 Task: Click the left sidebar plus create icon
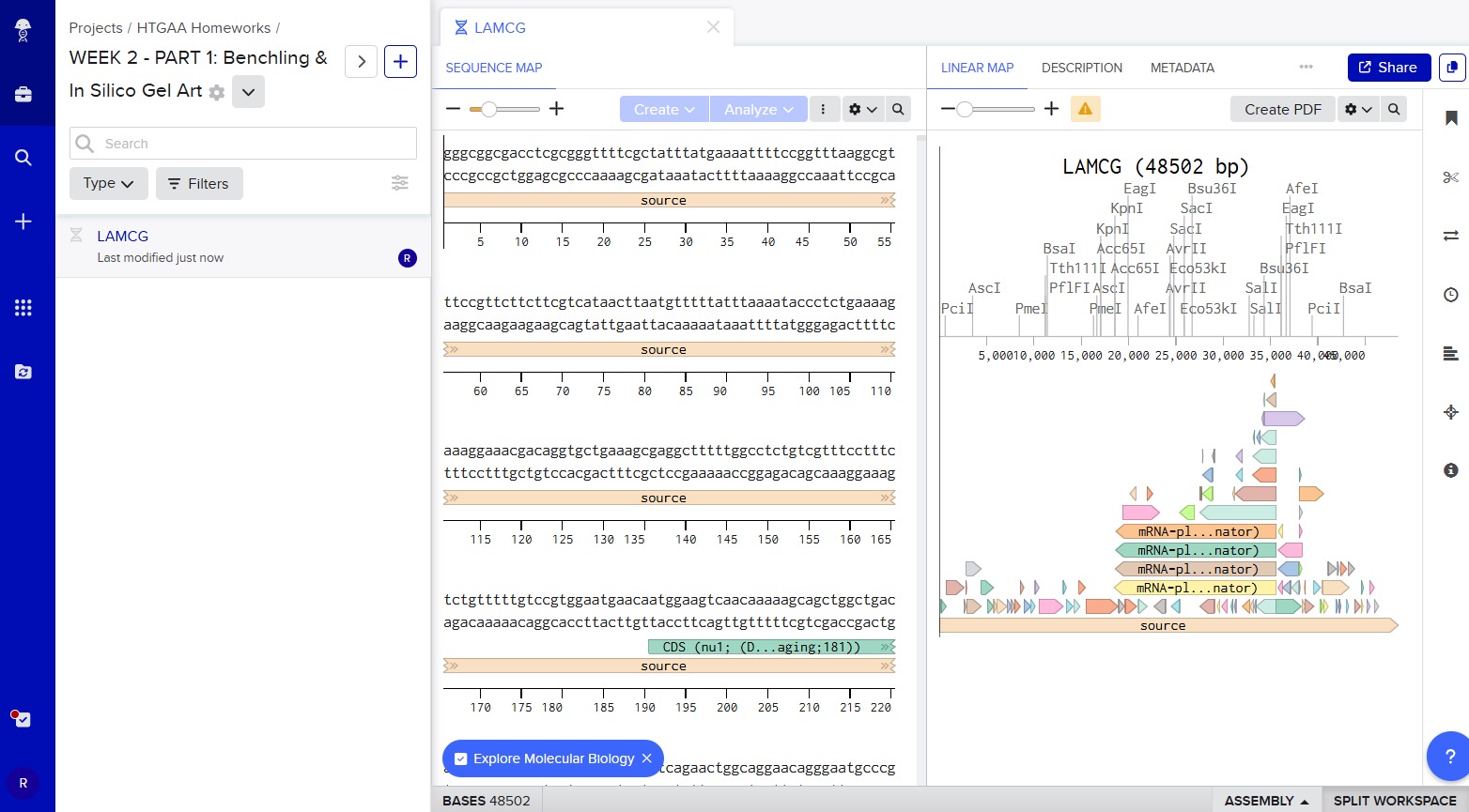click(x=23, y=222)
